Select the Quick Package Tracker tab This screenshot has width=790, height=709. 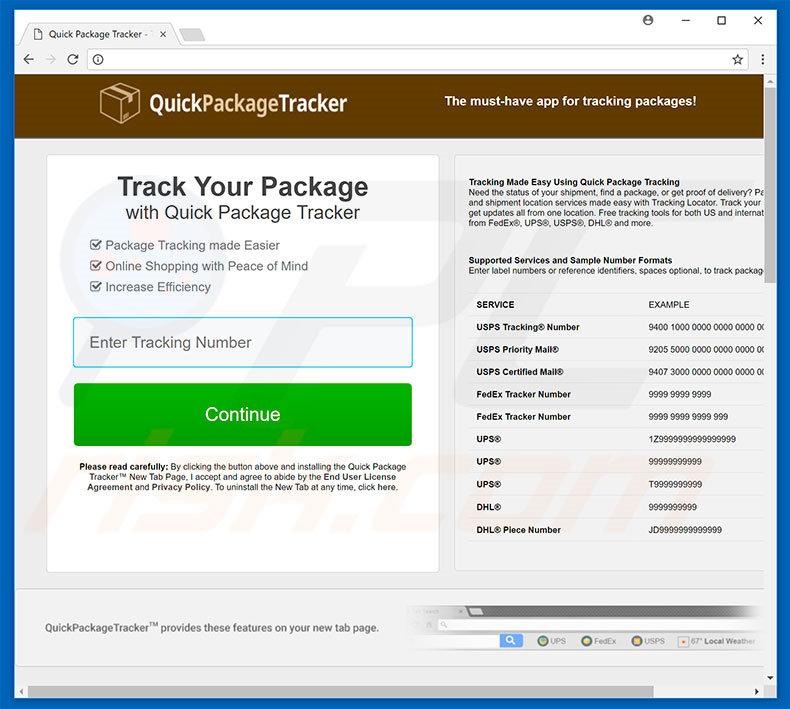[98, 34]
